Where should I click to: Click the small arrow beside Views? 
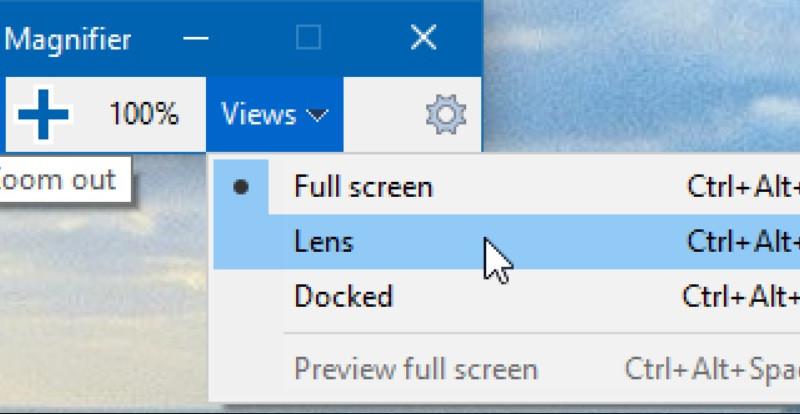tap(318, 115)
